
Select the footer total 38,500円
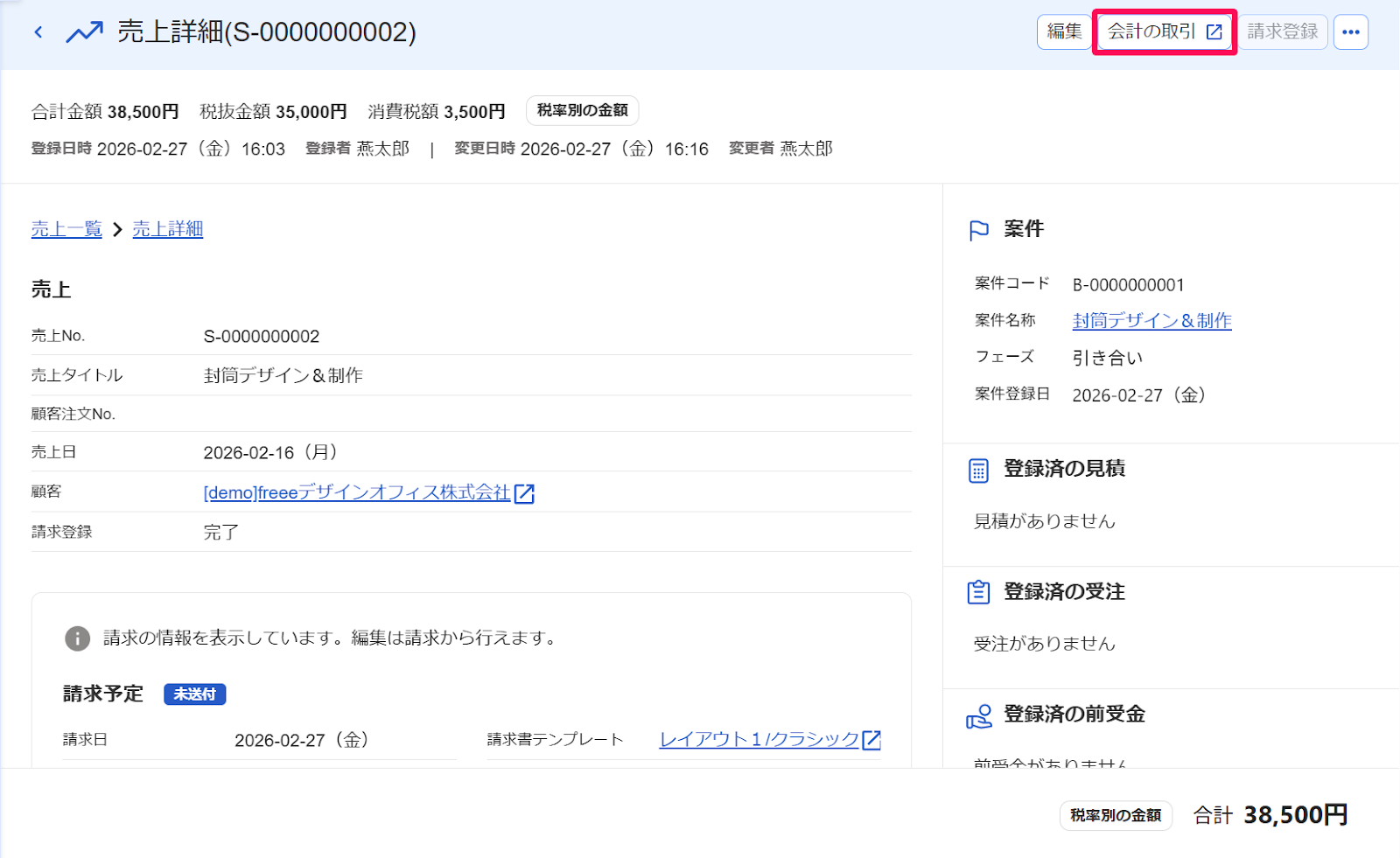(1296, 815)
